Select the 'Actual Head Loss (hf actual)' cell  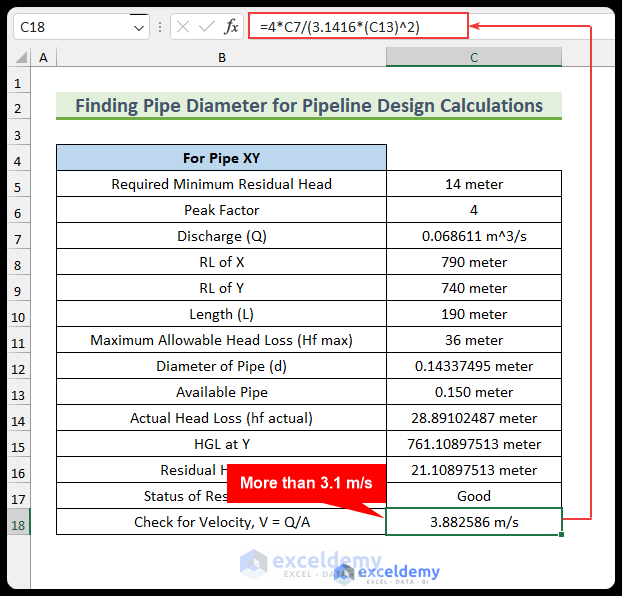[x=221, y=418]
